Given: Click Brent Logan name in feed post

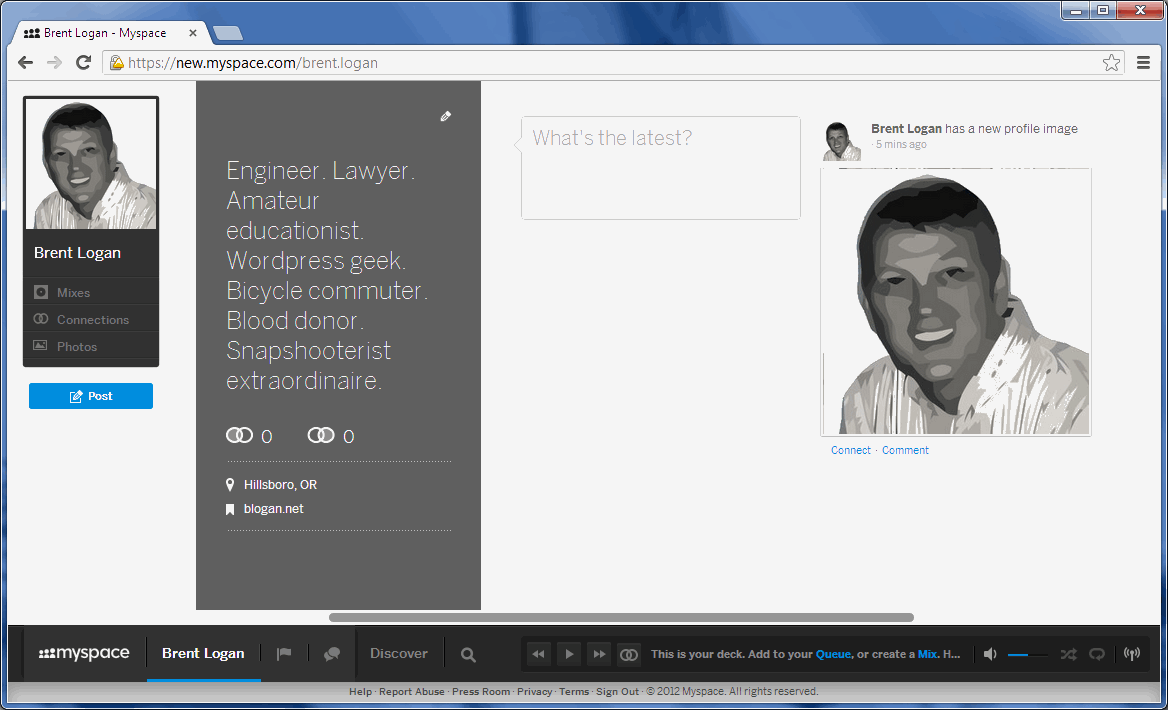Looking at the screenshot, I should [x=907, y=129].
